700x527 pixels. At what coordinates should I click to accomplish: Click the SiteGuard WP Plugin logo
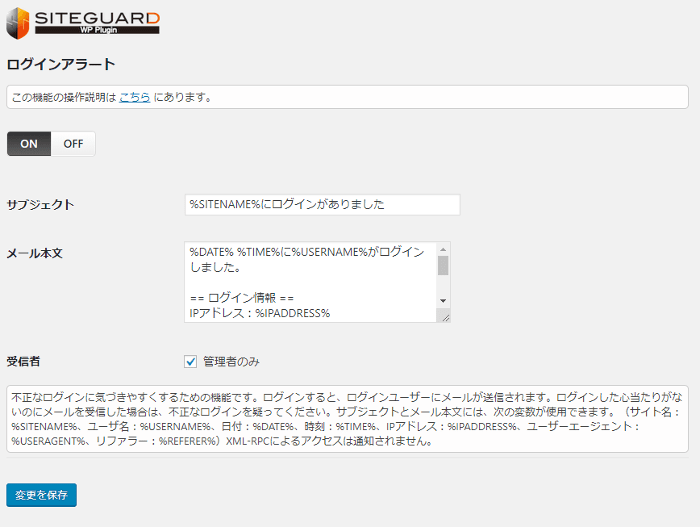coord(83,23)
